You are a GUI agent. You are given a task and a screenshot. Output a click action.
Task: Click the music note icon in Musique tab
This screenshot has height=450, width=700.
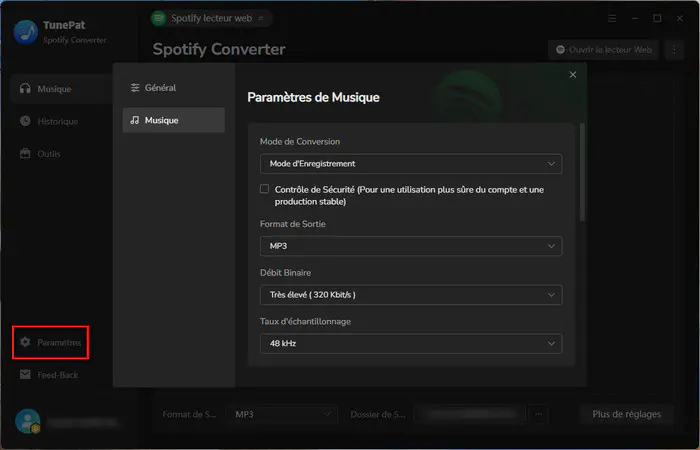(x=134, y=120)
